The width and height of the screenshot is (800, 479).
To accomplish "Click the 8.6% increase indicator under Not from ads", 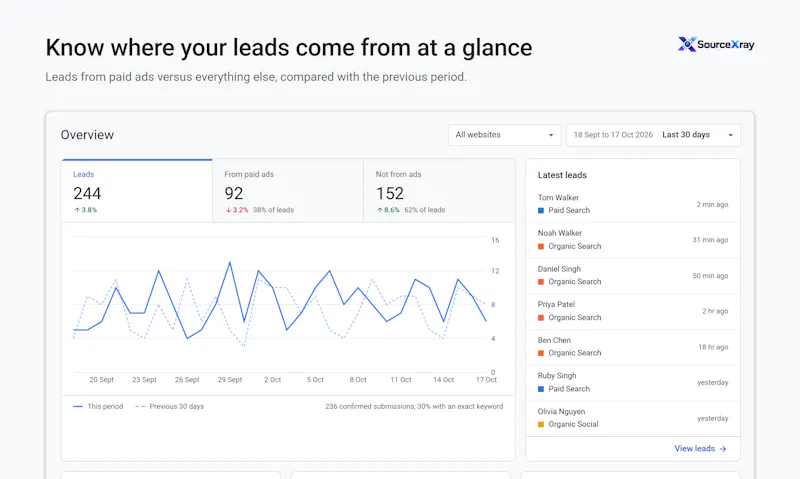I will tap(388, 210).
